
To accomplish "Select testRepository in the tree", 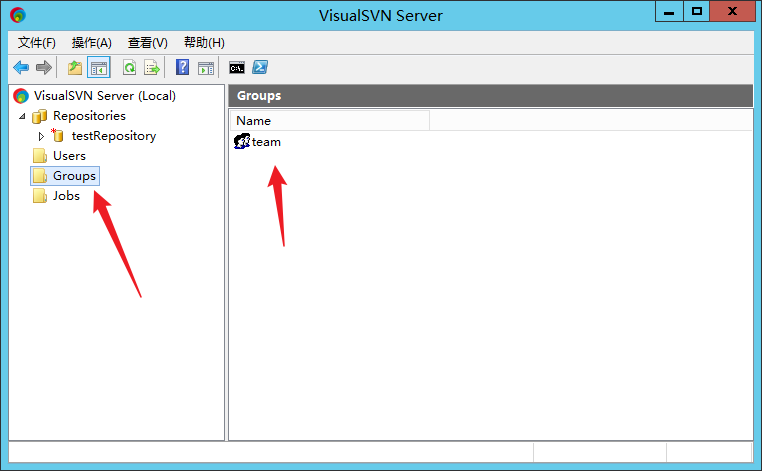I will (114, 136).
